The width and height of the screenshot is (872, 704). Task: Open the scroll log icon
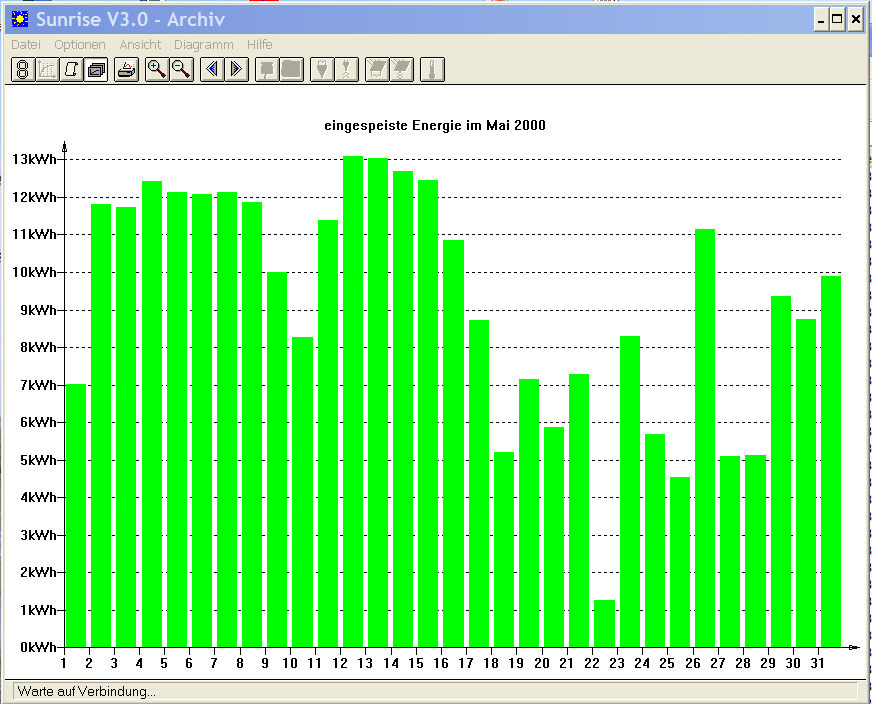(x=72, y=70)
